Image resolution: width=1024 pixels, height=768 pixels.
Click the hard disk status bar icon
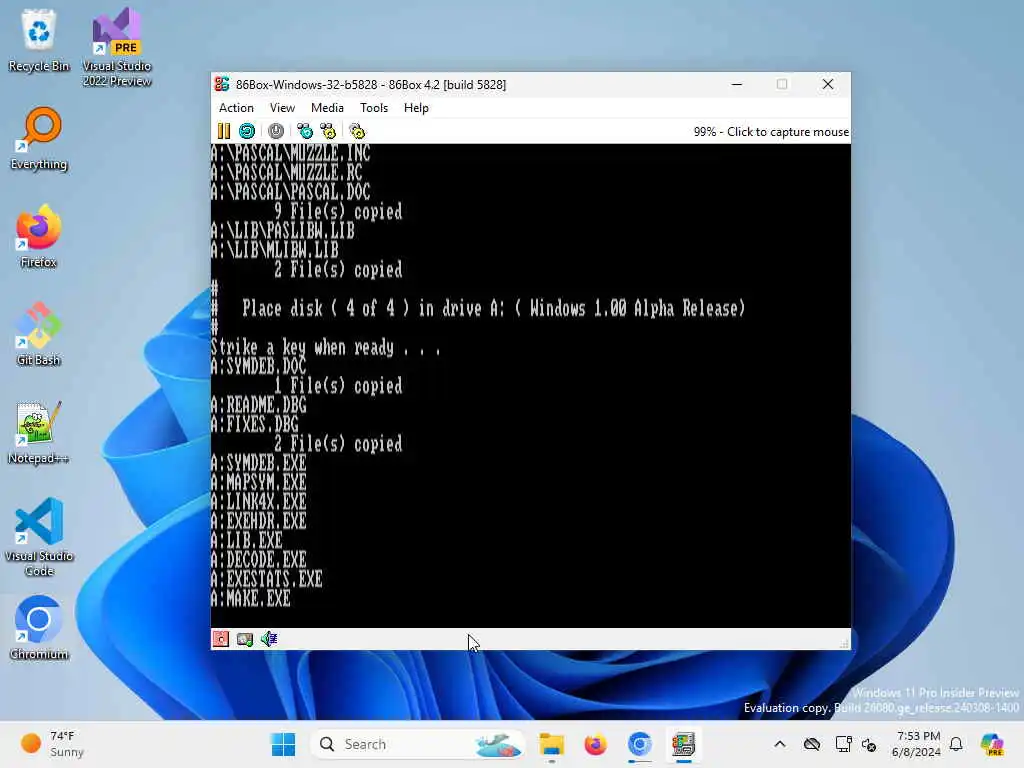point(245,639)
